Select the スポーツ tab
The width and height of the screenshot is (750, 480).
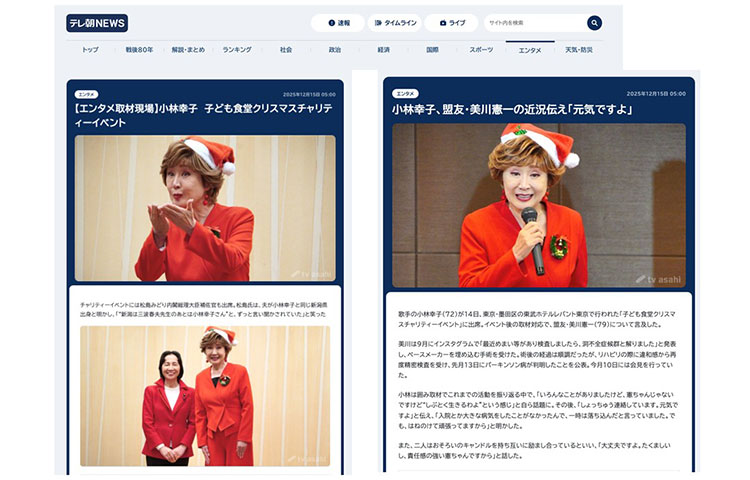481,49
